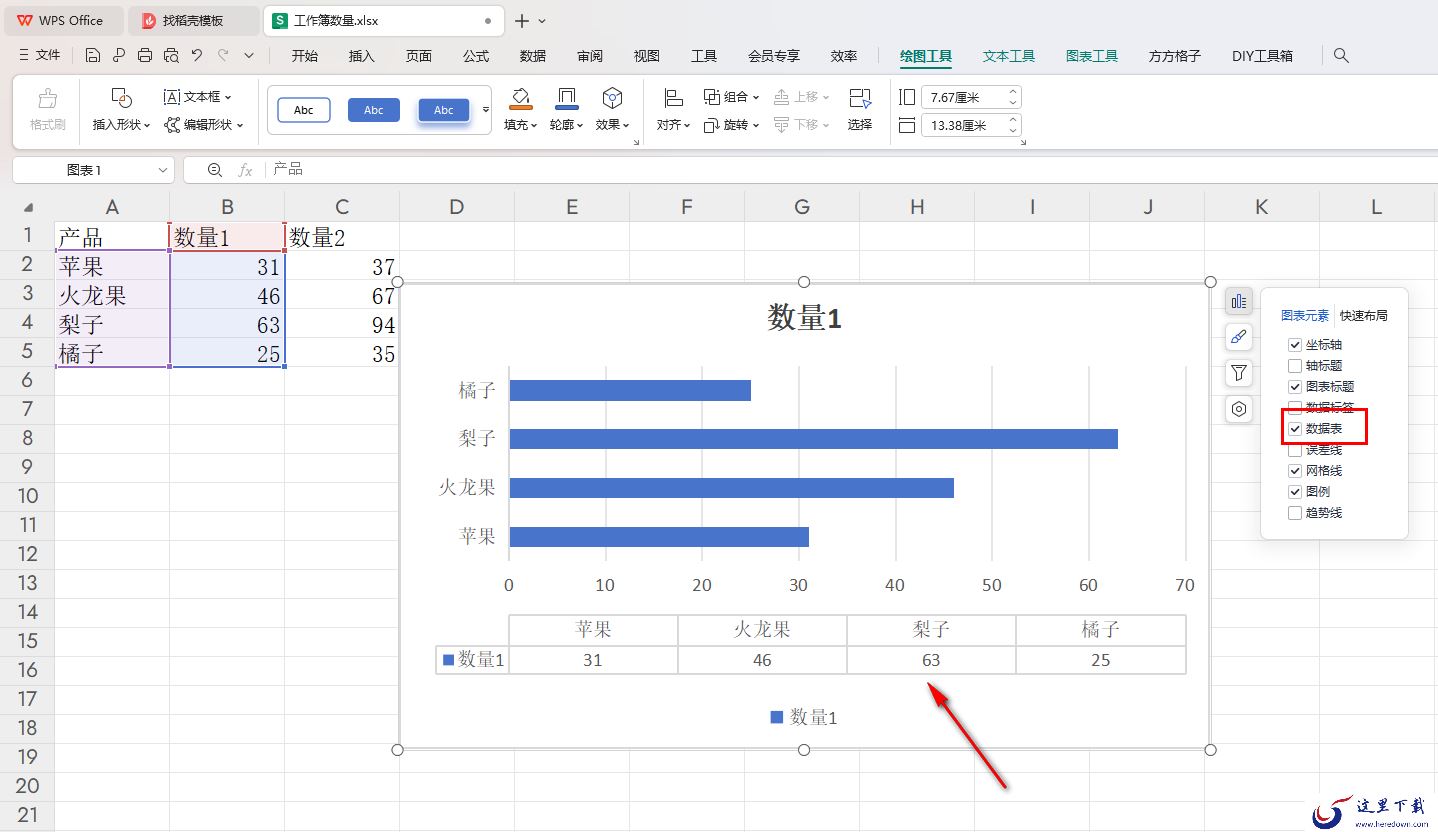
Task: Uncheck the 网格线 (Gridlines) checkbox
Action: pos(1295,471)
